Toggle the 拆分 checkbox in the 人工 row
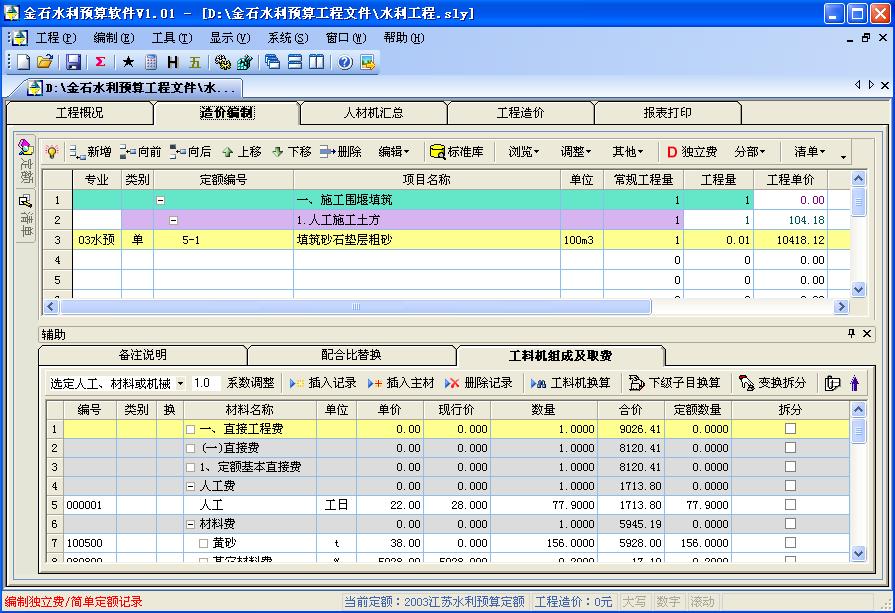The height and width of the screenshot is (613, 895). [x=790, y=505]
